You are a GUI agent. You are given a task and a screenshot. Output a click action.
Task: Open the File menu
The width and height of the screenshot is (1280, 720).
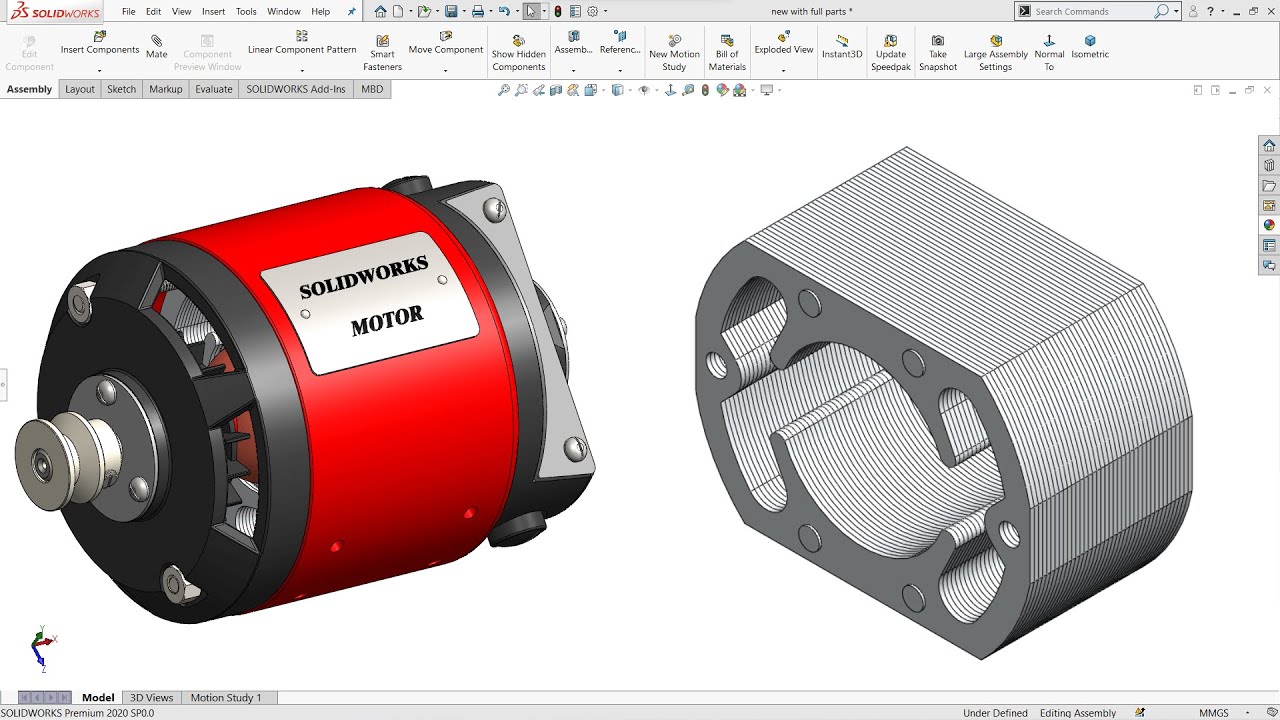(129, 11)
